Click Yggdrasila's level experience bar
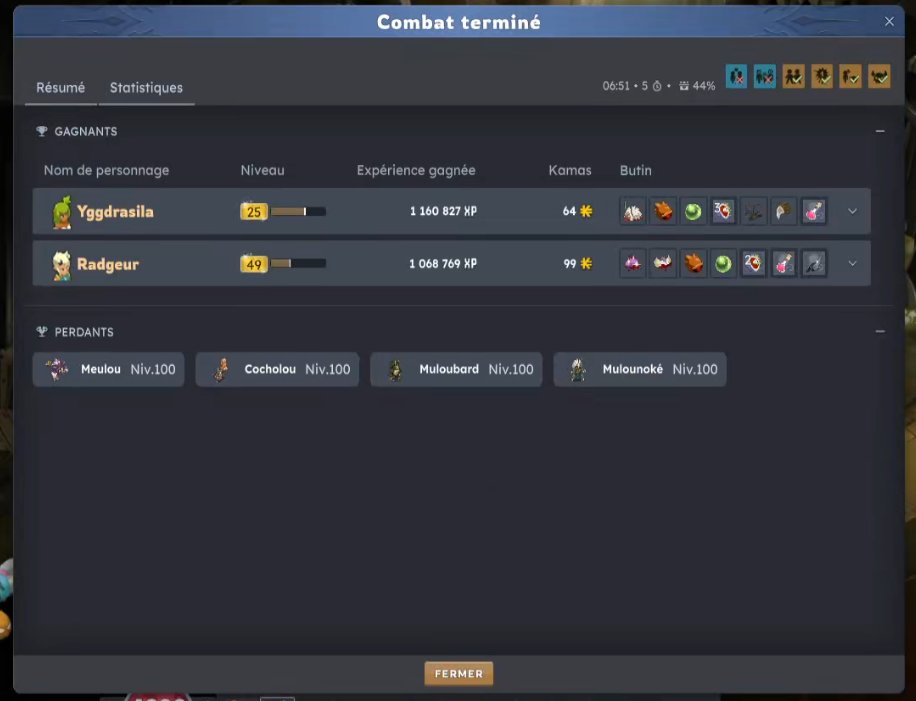This screenshot has height=701, width=916. coord(299,211)
